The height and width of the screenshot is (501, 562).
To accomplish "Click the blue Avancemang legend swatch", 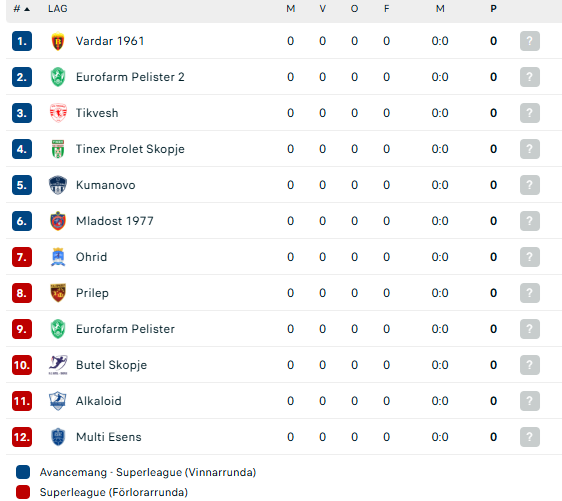I will (23, 472).
